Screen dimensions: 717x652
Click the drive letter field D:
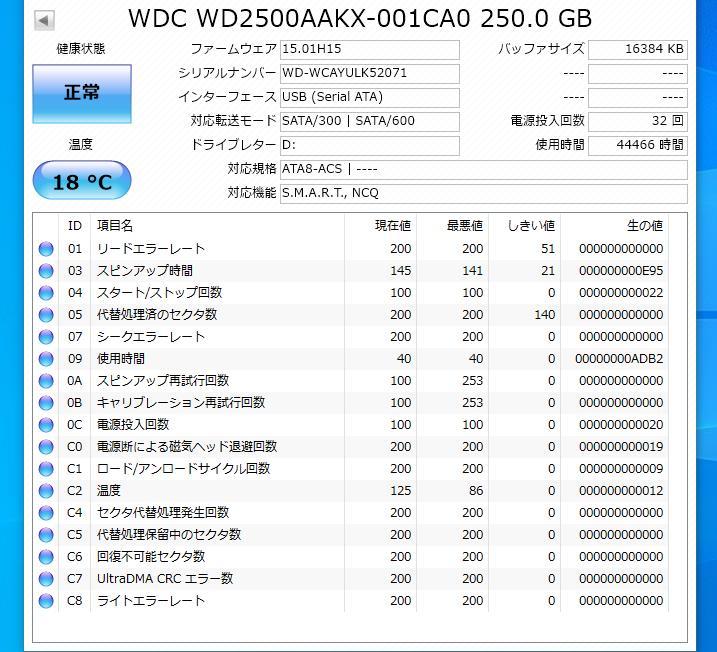click(369, 146)
